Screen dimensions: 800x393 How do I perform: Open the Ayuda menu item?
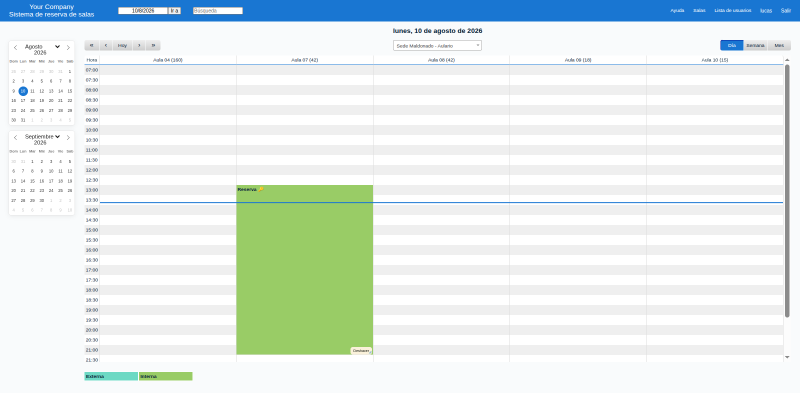coord(677,10)
